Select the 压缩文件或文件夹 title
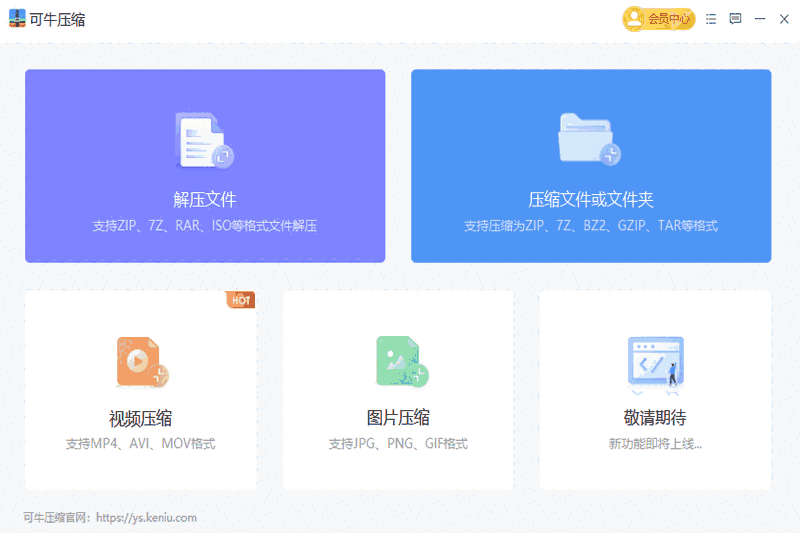Screen dimensions: 800x533 pos(591,199)
